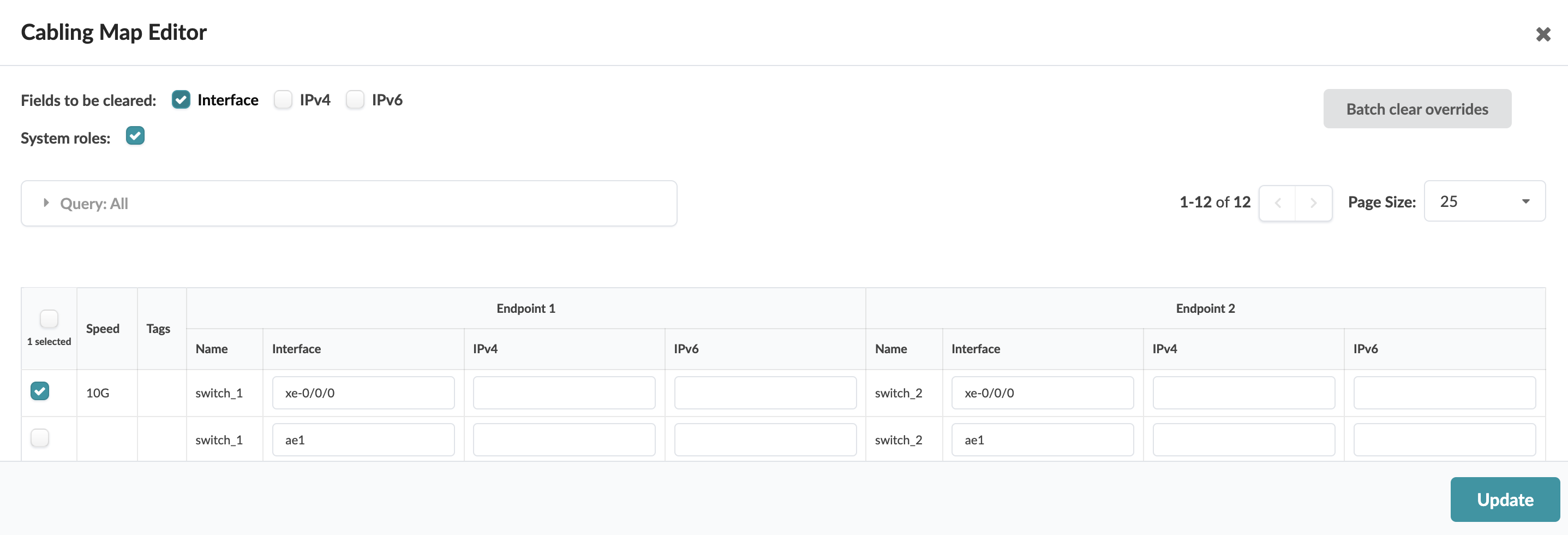Enable the IPv4 field to be cleared
Image resolution: width=1568 pixels, height=535 pixels.
(283, 99)
